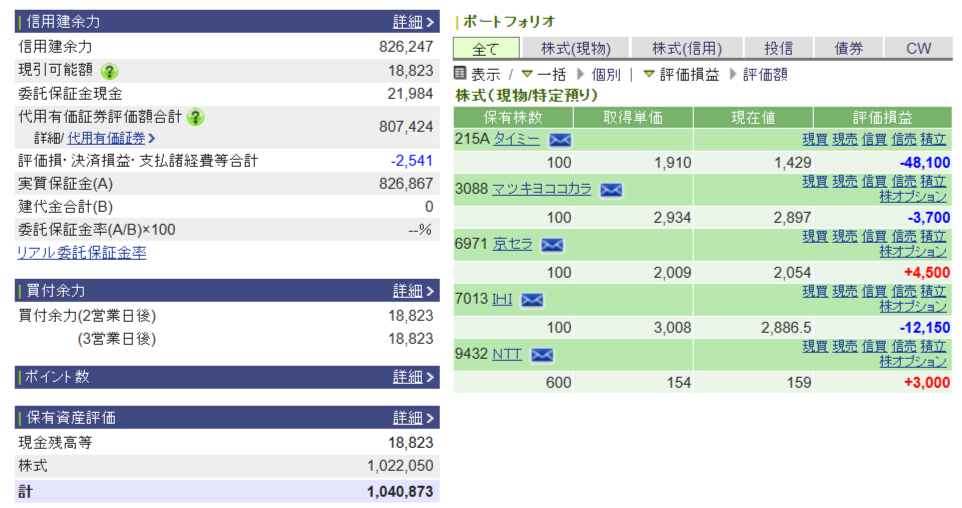Open the 投信 portfolio tab

(x=778, y=48)
